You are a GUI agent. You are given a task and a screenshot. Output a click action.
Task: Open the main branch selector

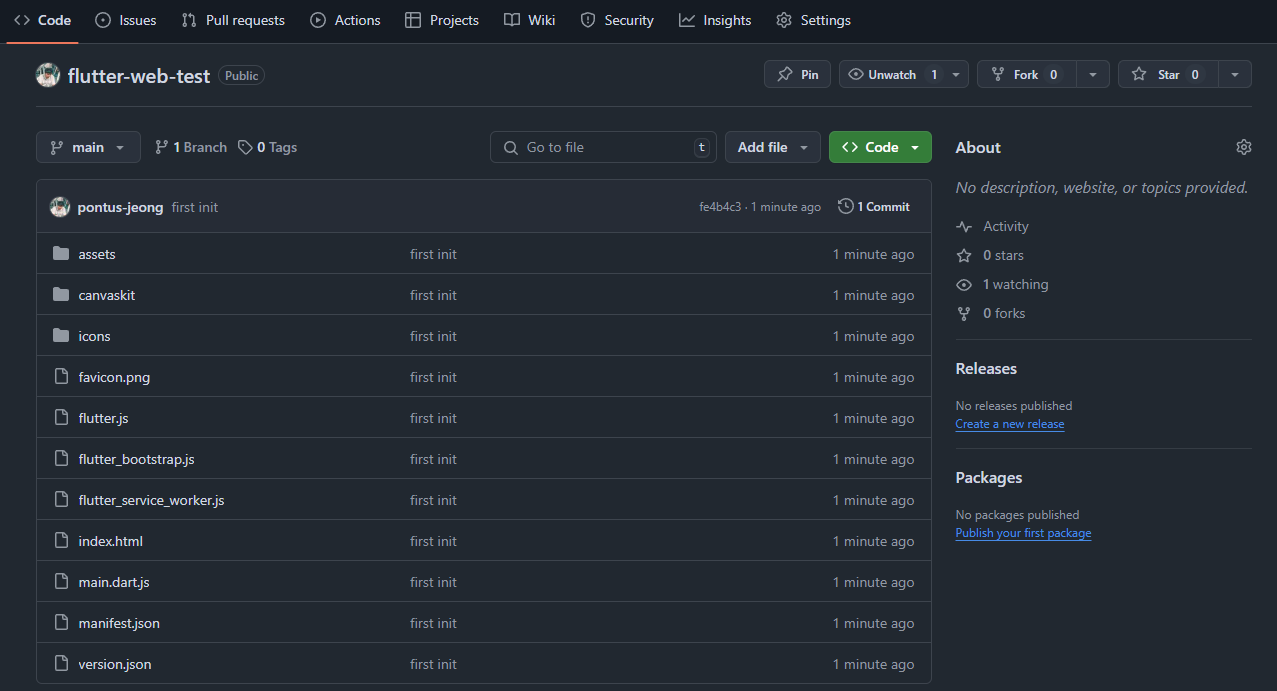(88, 147)
